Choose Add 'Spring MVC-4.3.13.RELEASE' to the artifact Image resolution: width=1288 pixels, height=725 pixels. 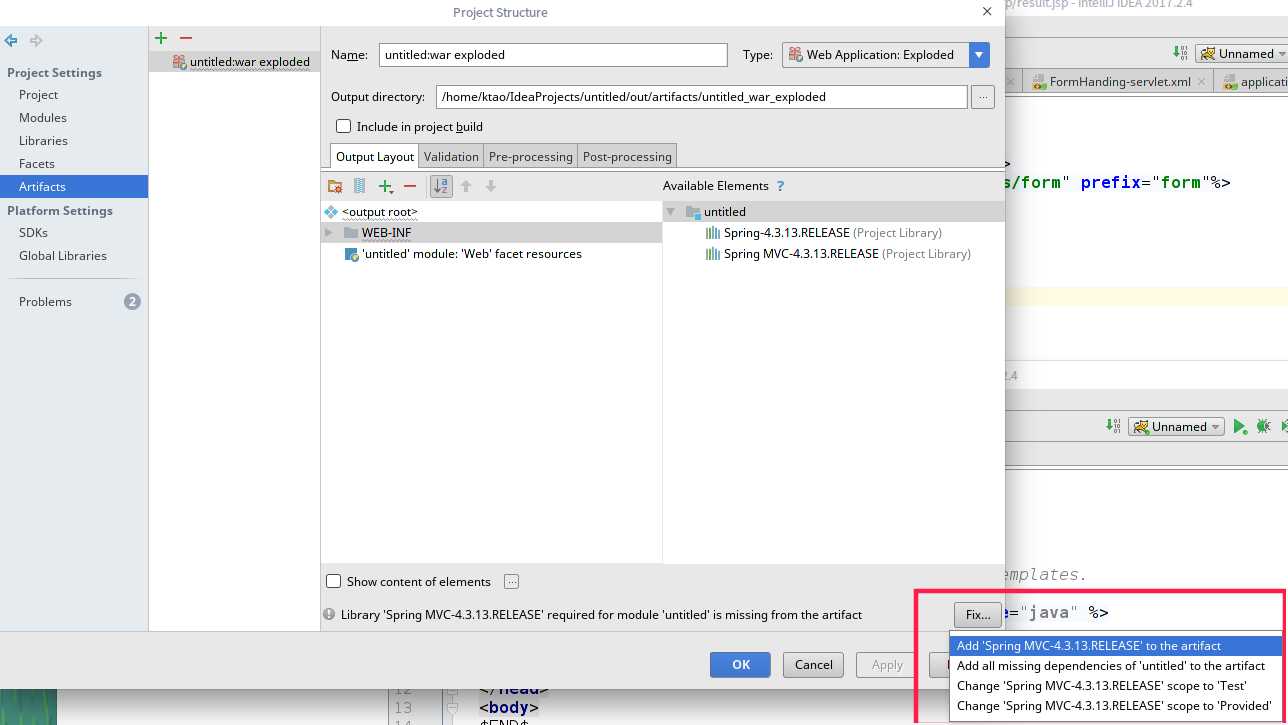click(1115, 646)
